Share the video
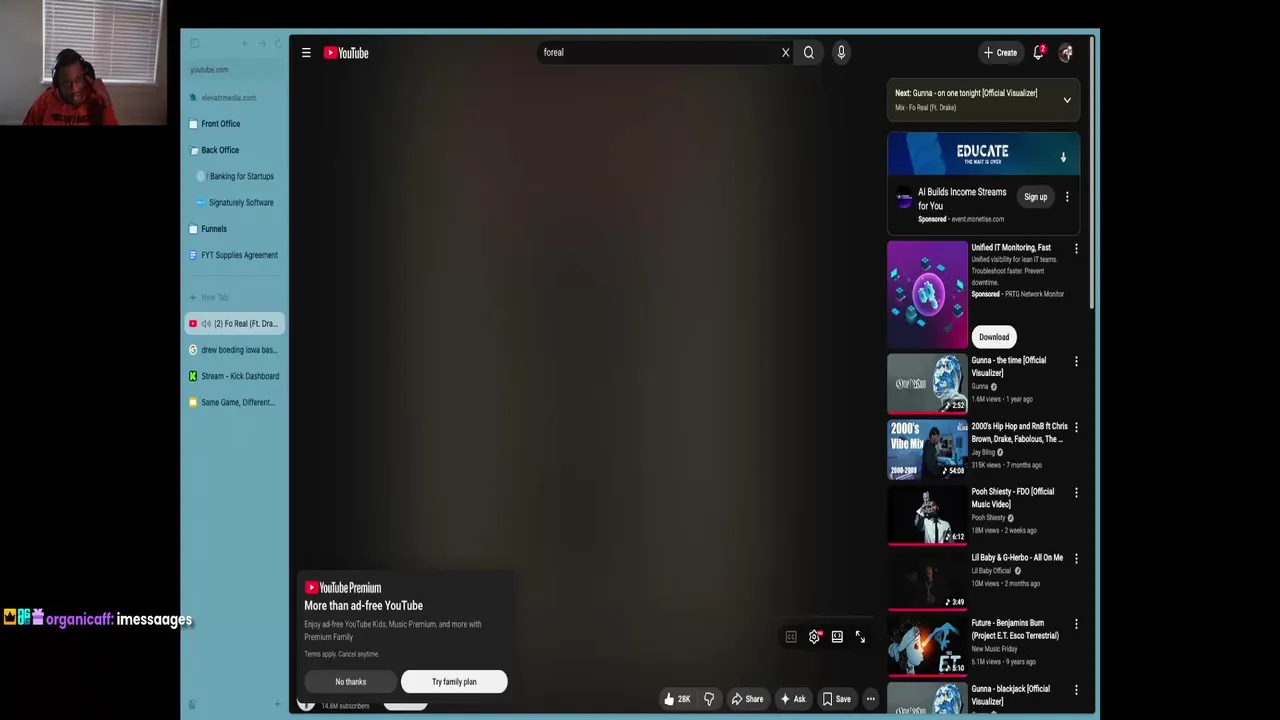The height and width of the screenshot is (720, 1280). coord(747,699)
